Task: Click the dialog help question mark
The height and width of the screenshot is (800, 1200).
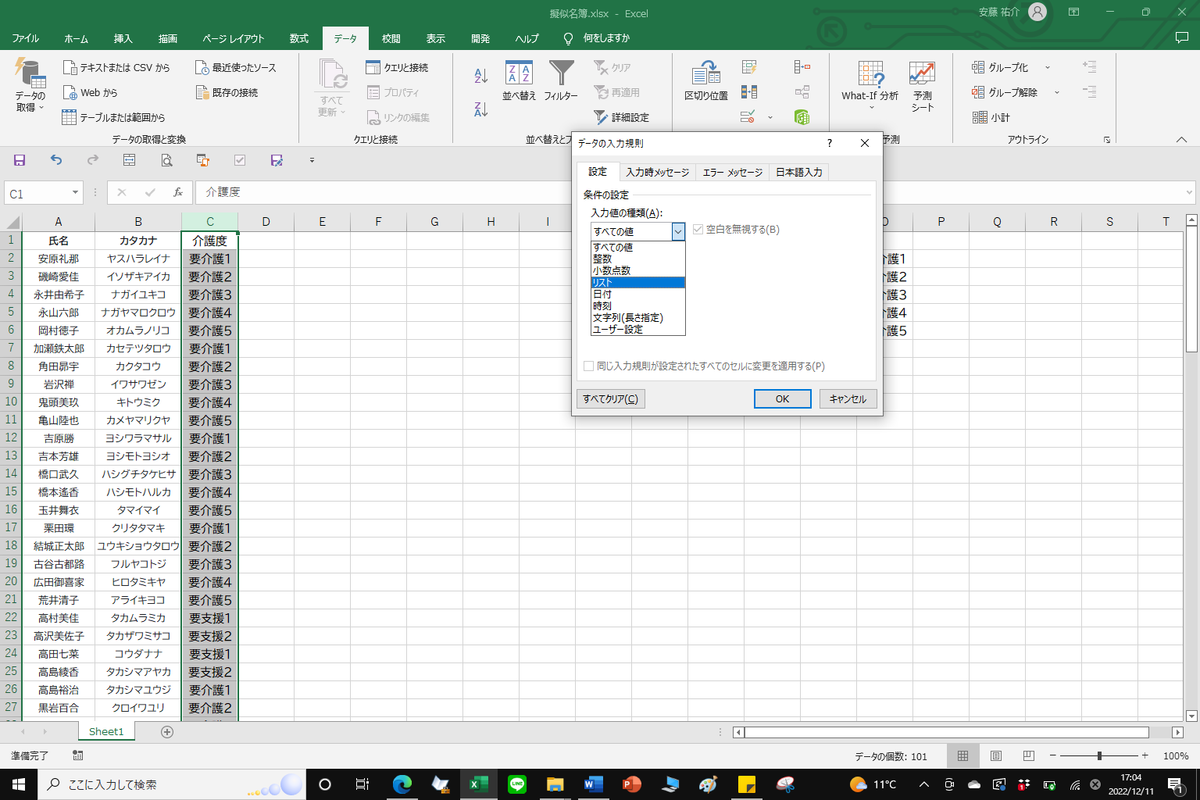Action: (829, 144)
